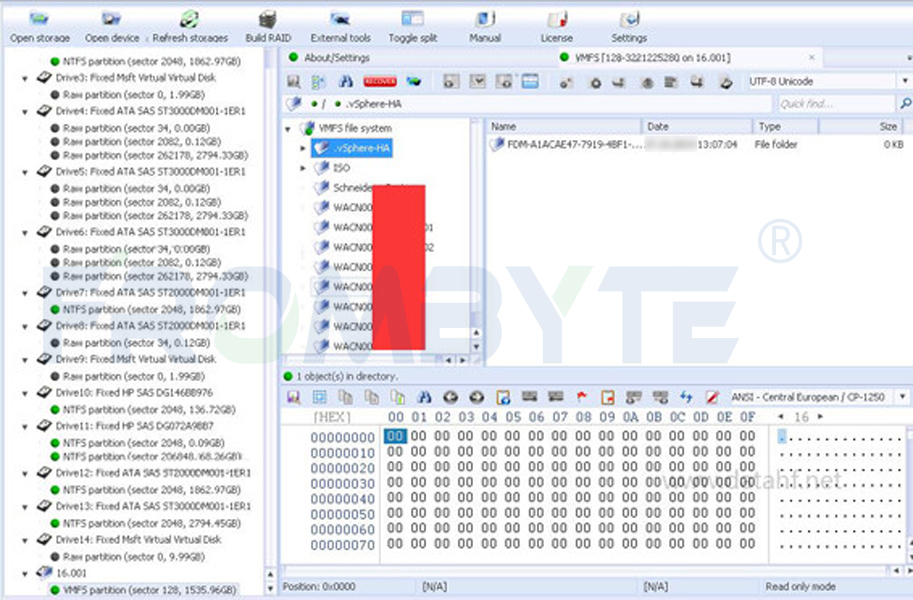Click the save icon in the hex viewer toolbar

coord(293,397)
